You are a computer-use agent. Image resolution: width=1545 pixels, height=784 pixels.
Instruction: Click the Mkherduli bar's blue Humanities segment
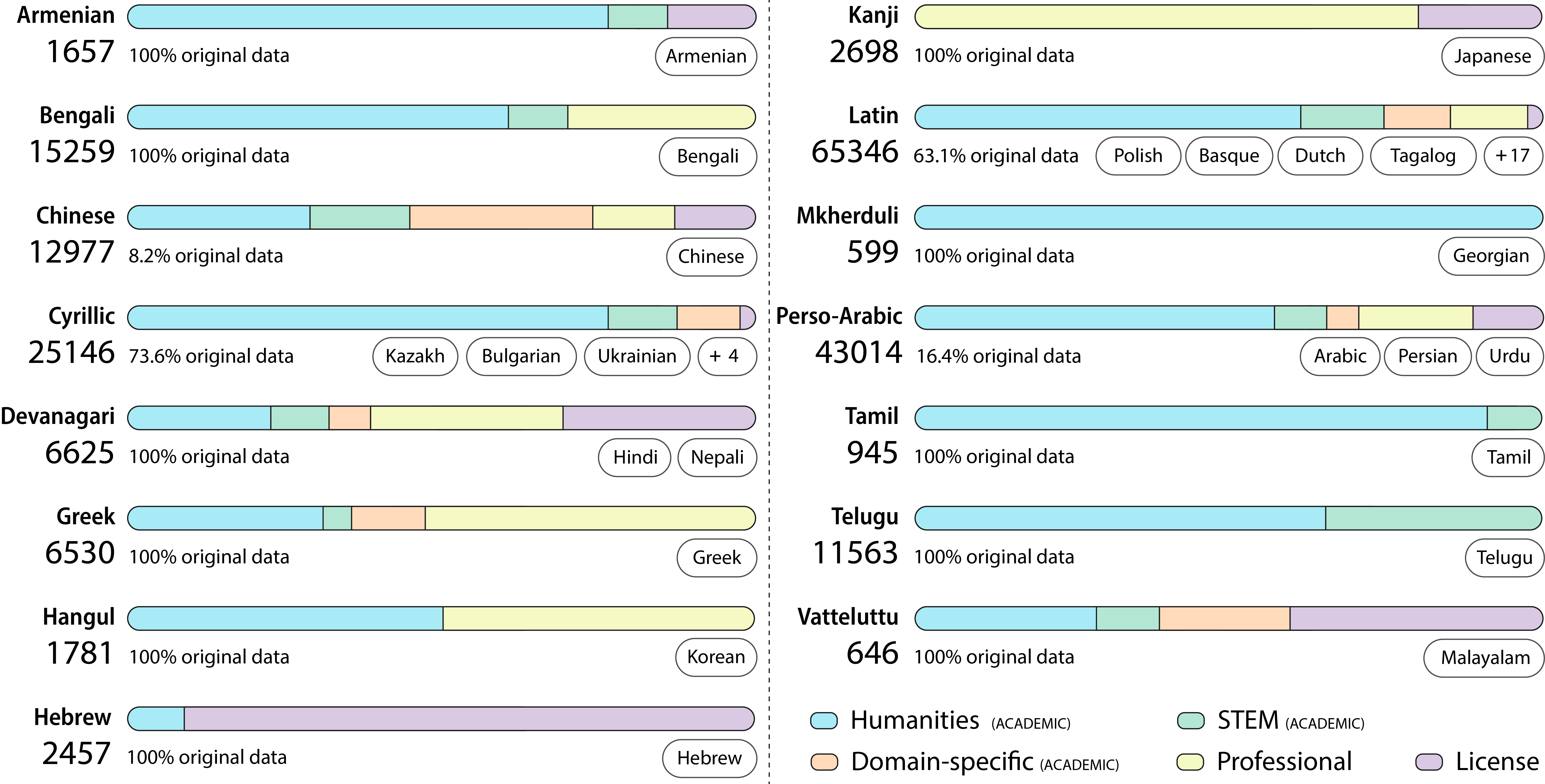coord(1228,217)
